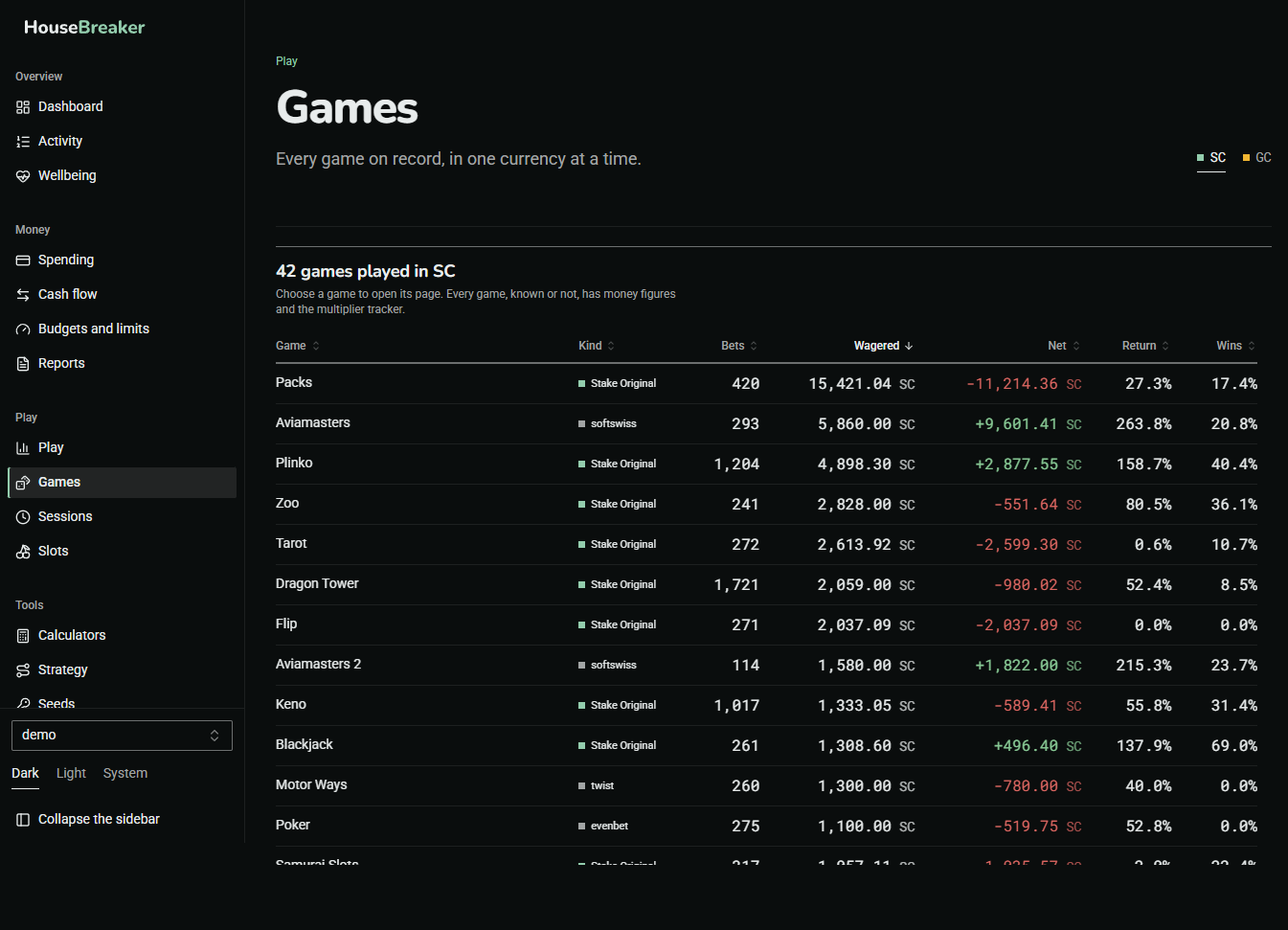The image size is (1288, 930).
Task: Switch currency to GC
Action: click(1257, 158)
